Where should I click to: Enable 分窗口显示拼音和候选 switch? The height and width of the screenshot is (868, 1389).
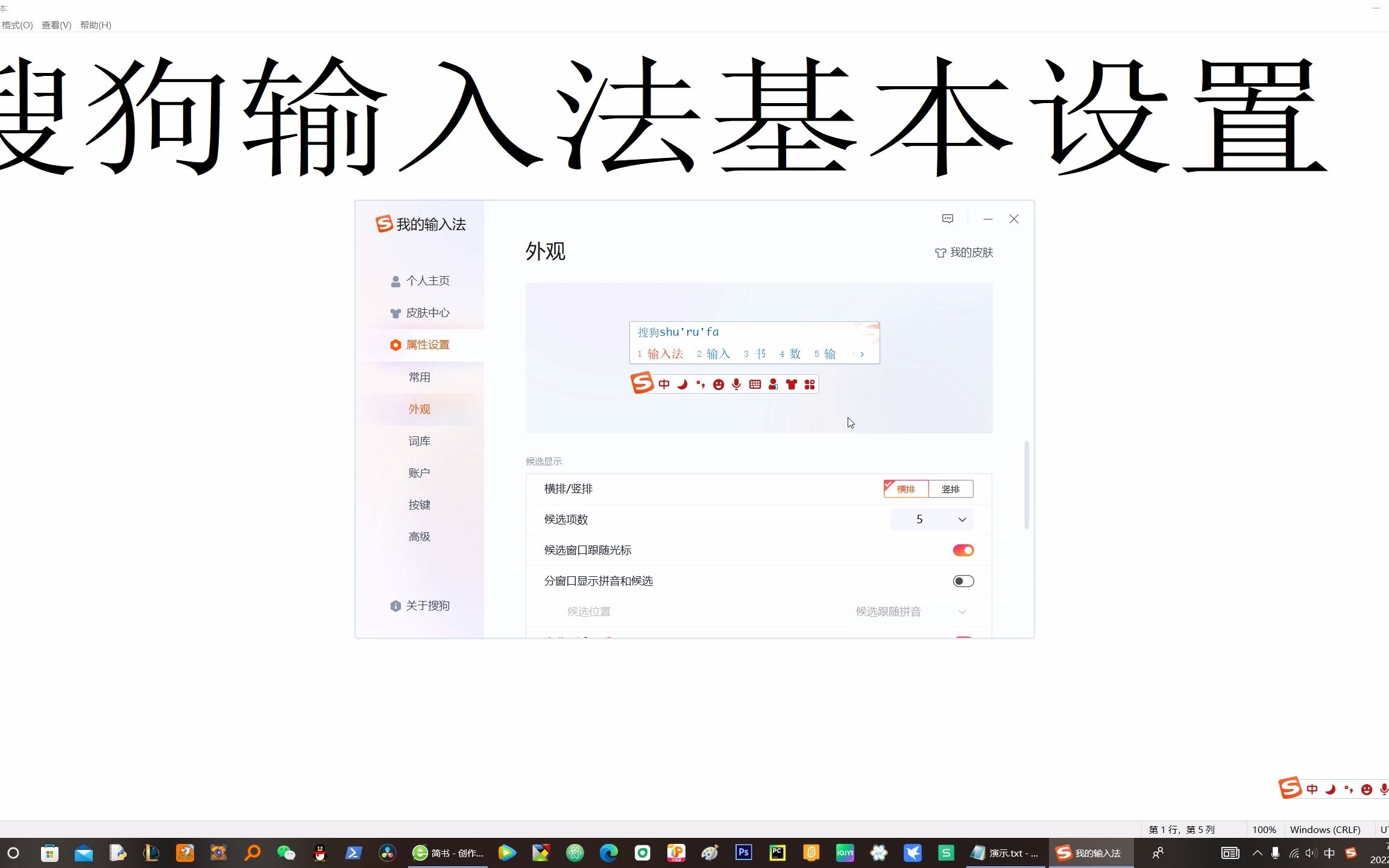pyautogui.click(x=963, y=581)
